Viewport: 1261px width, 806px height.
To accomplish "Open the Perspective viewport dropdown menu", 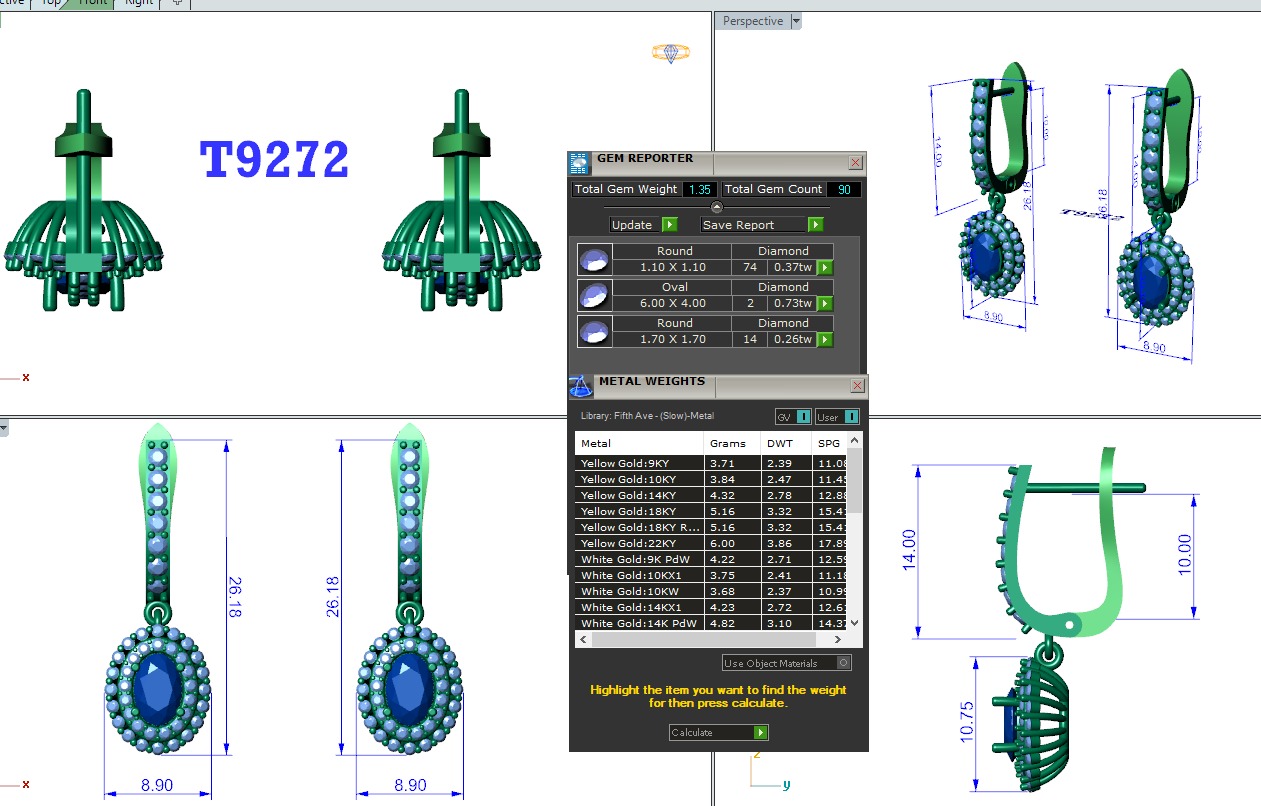I will (796, 21).
